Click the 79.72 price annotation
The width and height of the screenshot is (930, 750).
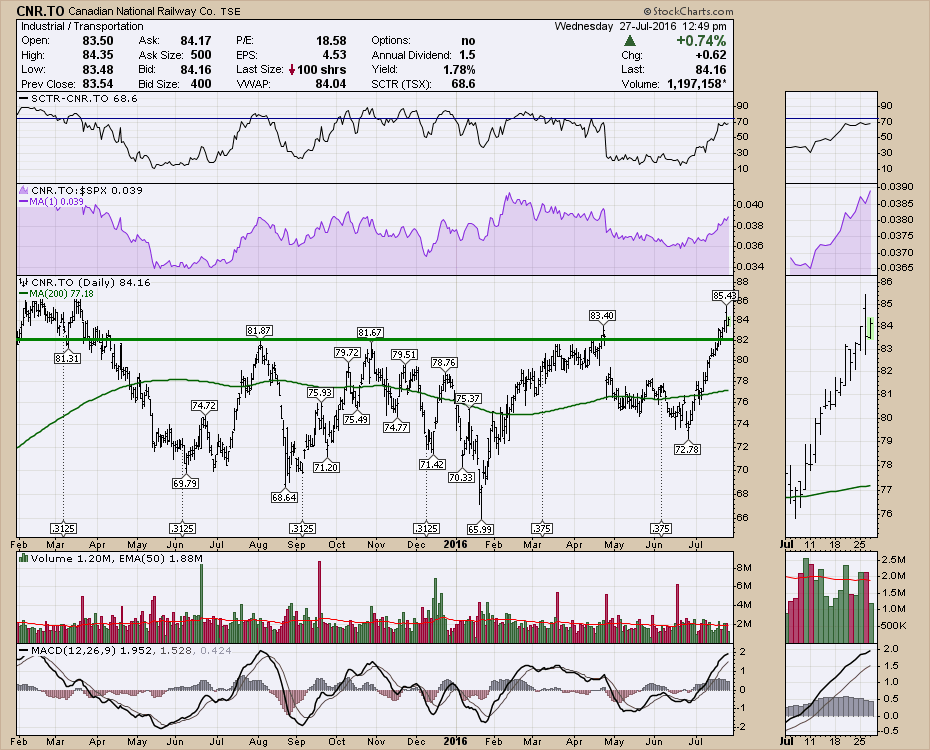(x=347, y=352)
